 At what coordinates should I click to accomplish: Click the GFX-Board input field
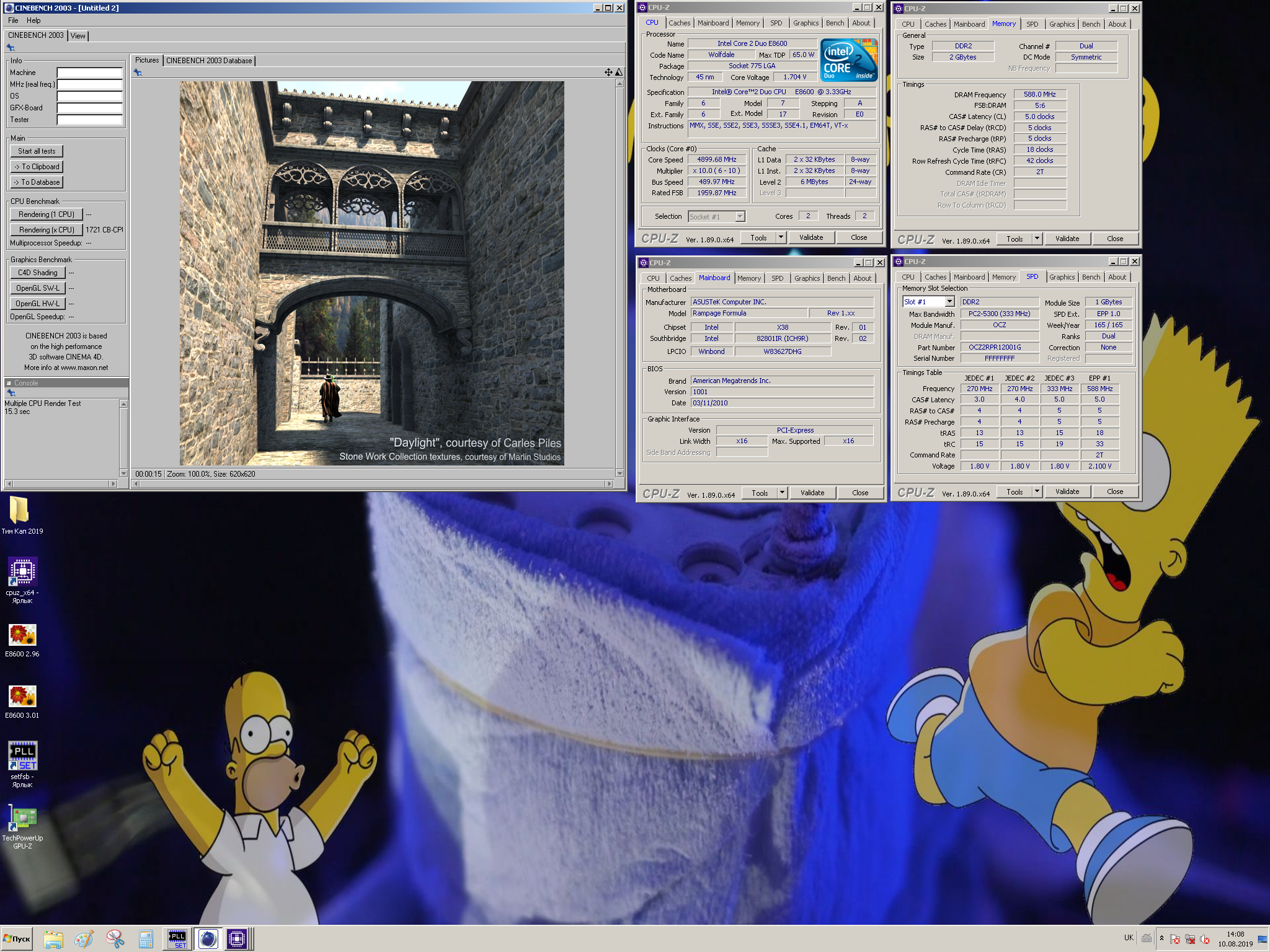pos(90,108)
